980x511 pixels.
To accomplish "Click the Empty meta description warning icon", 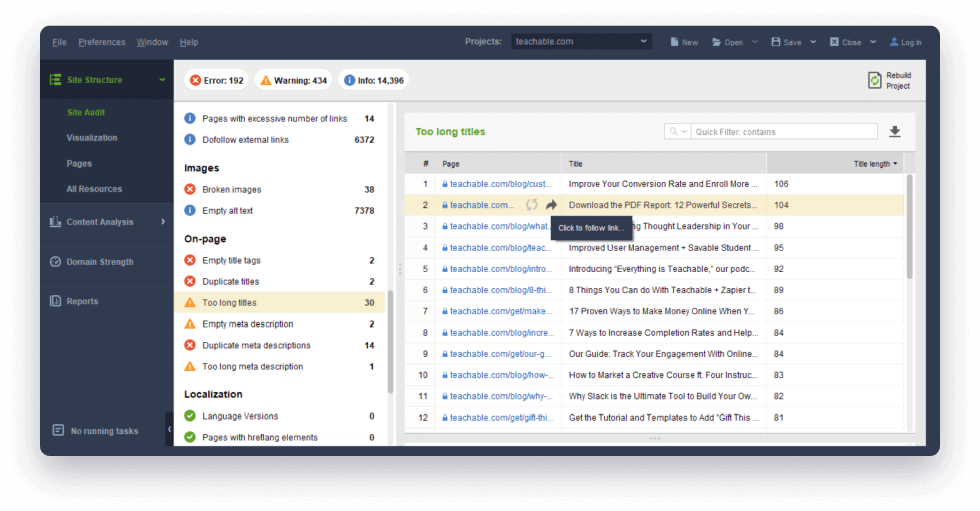I will 190,324.
